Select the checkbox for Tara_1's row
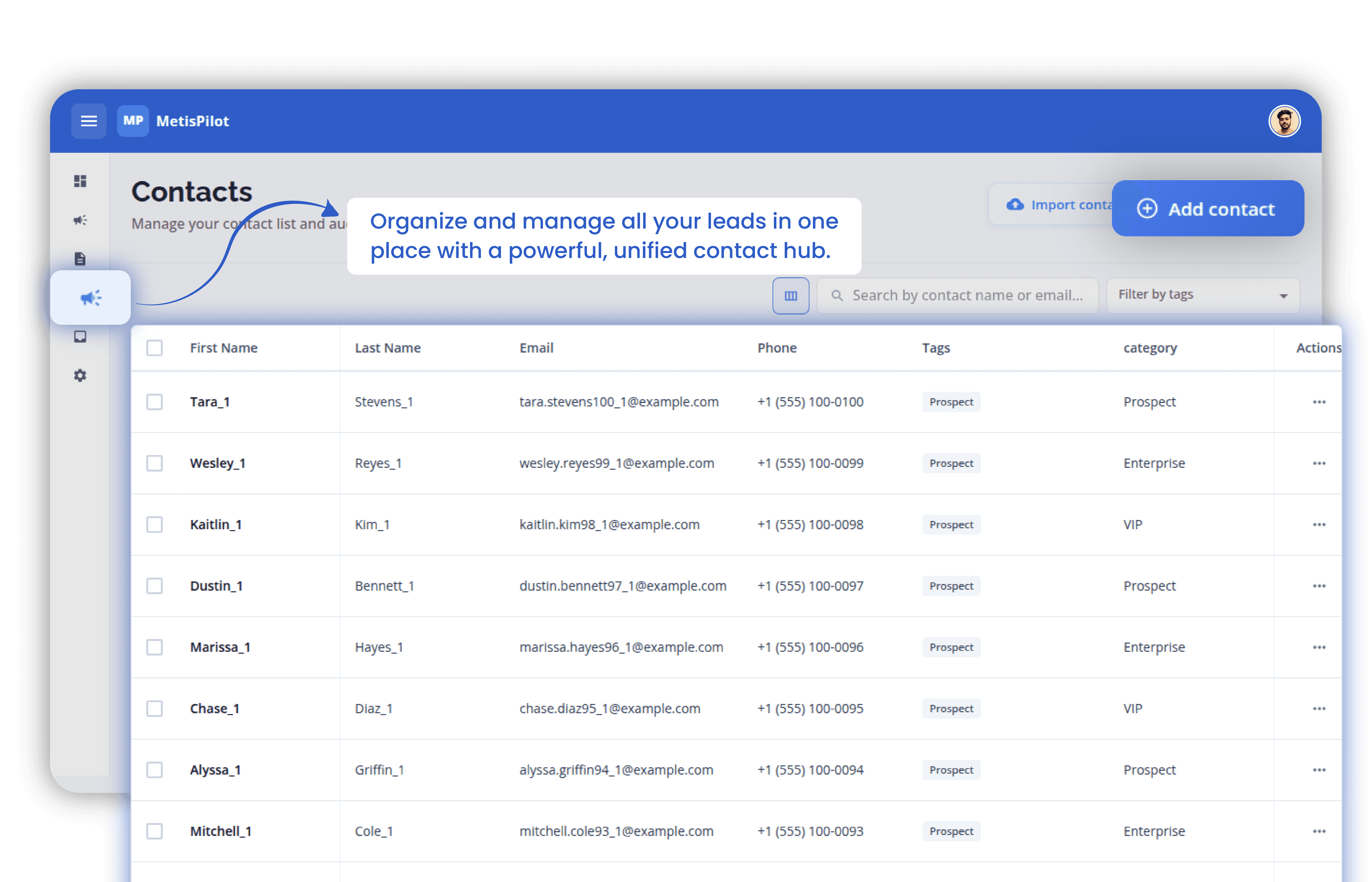Image resolution: width=1372 pixels, height=882 pixels. pos(154,402)
